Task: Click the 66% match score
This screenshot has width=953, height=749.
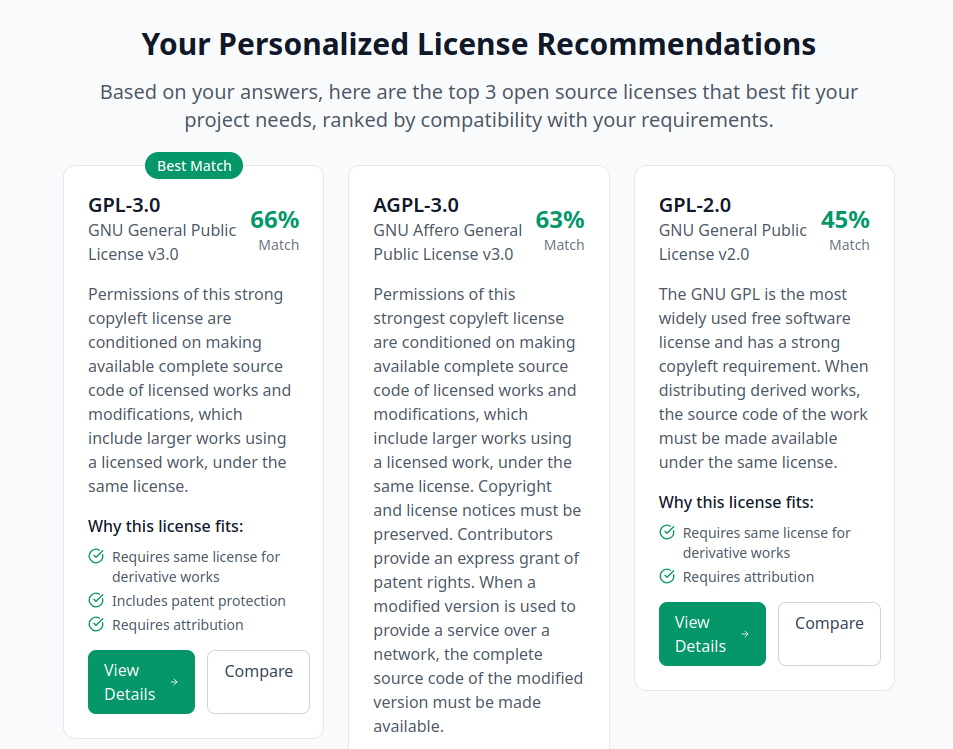Action: (275, 220)
